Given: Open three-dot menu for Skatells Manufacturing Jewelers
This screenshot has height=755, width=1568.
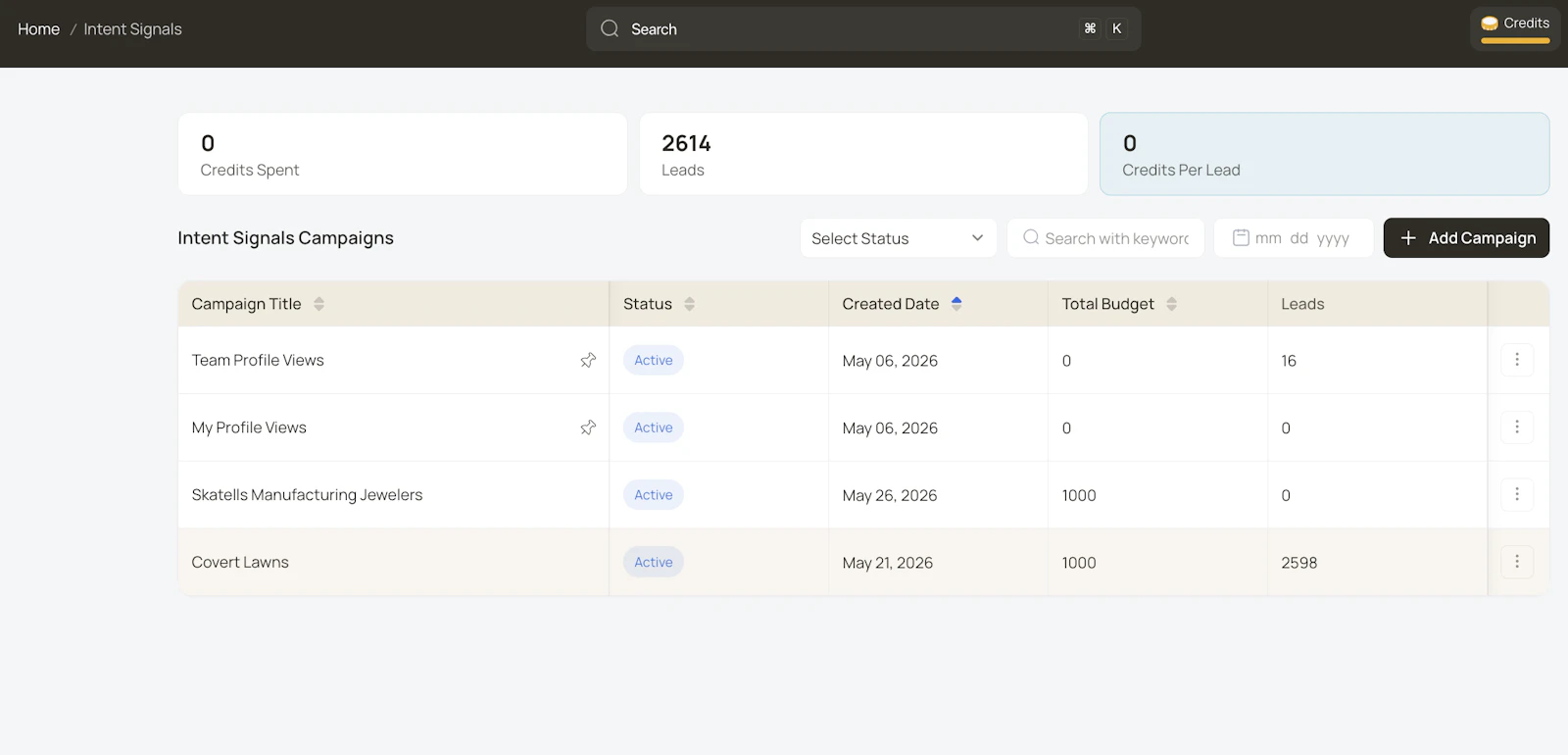Looking at the screenshot, I should (x=1517, y=494).
